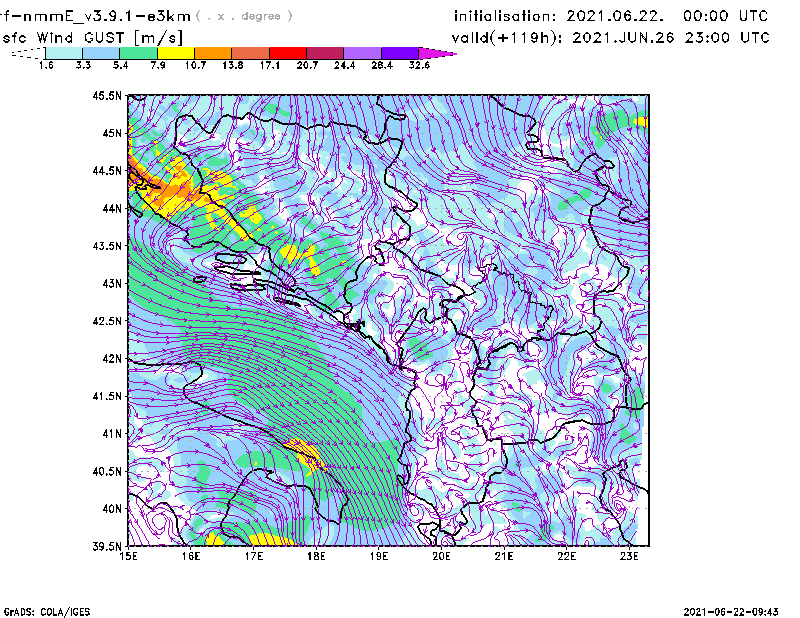Click the longitude label 17E
800x618 pixels.
coord(254,557)
